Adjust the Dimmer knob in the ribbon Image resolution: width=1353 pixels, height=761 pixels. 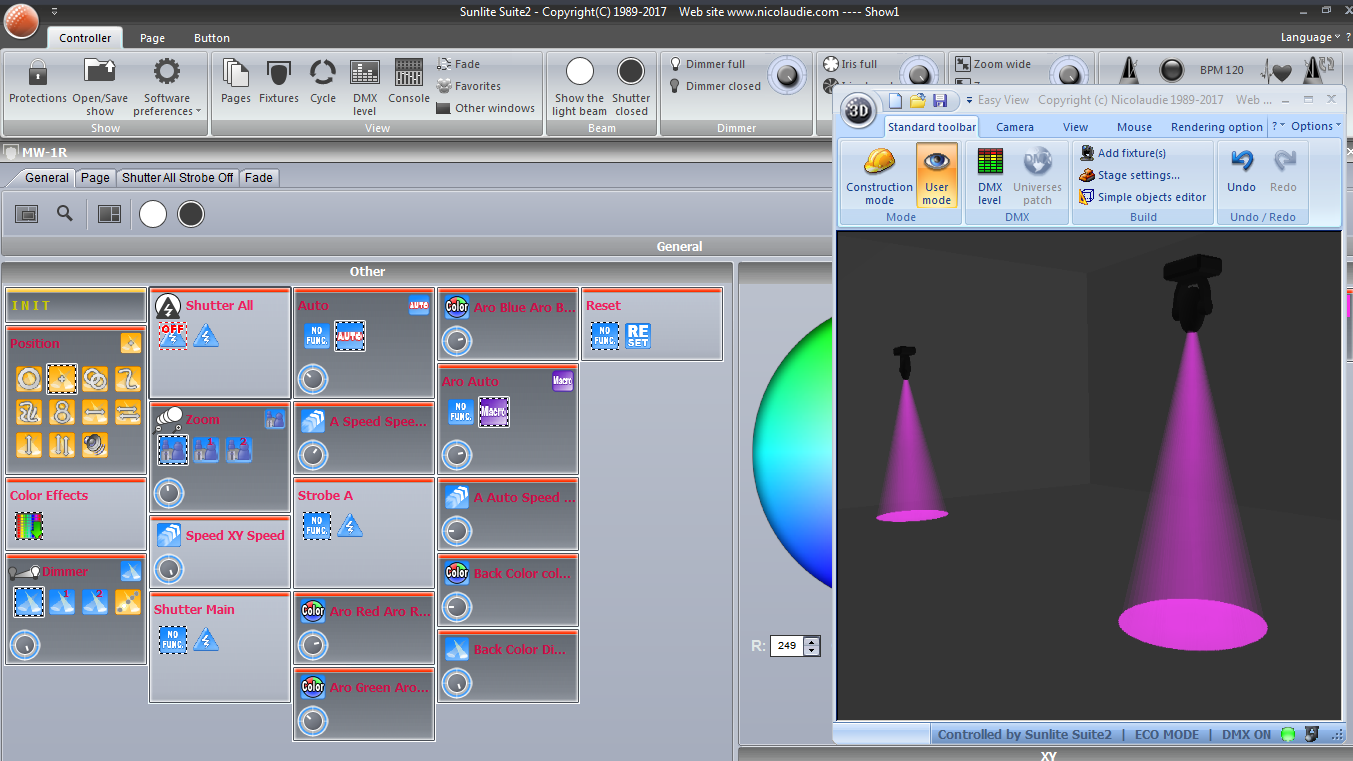(789, 74)
